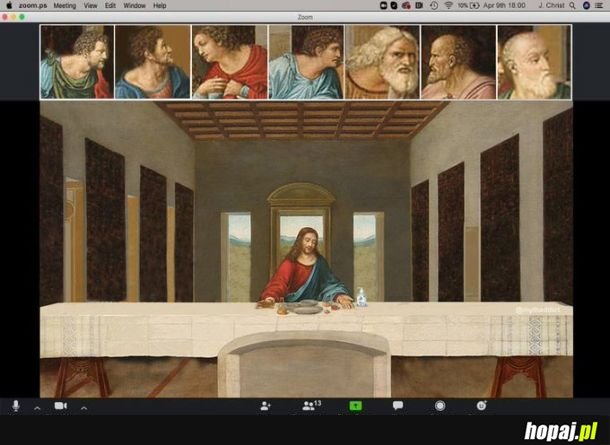Screen dimensions: 610x445
Task: Open Participants panel showing 13
Action: click(x=312, y=406)
